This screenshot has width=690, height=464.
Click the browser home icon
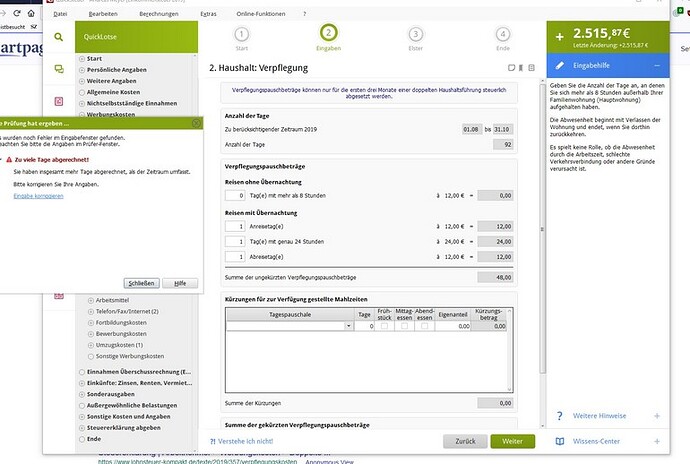click(x=31, y=13)
